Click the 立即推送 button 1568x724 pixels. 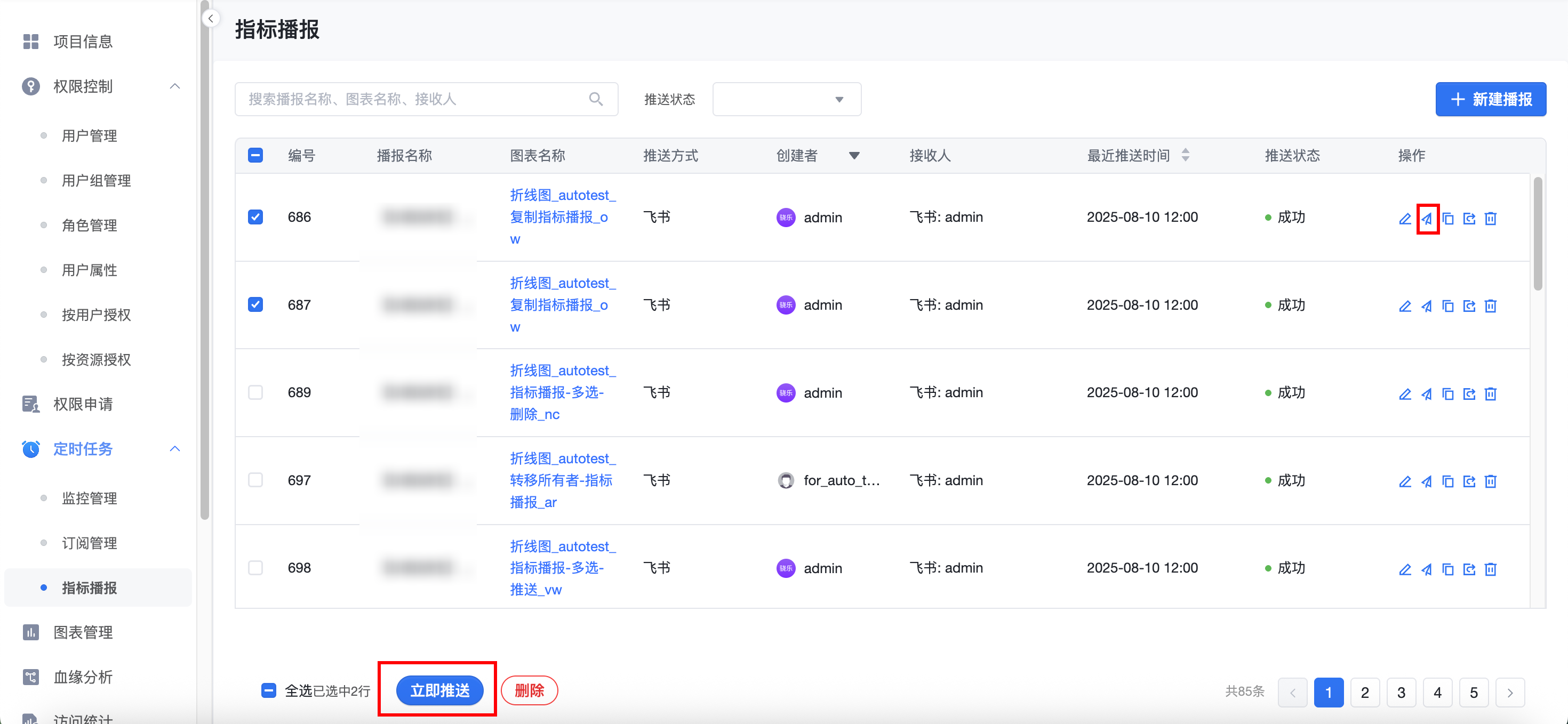[439, 690]
